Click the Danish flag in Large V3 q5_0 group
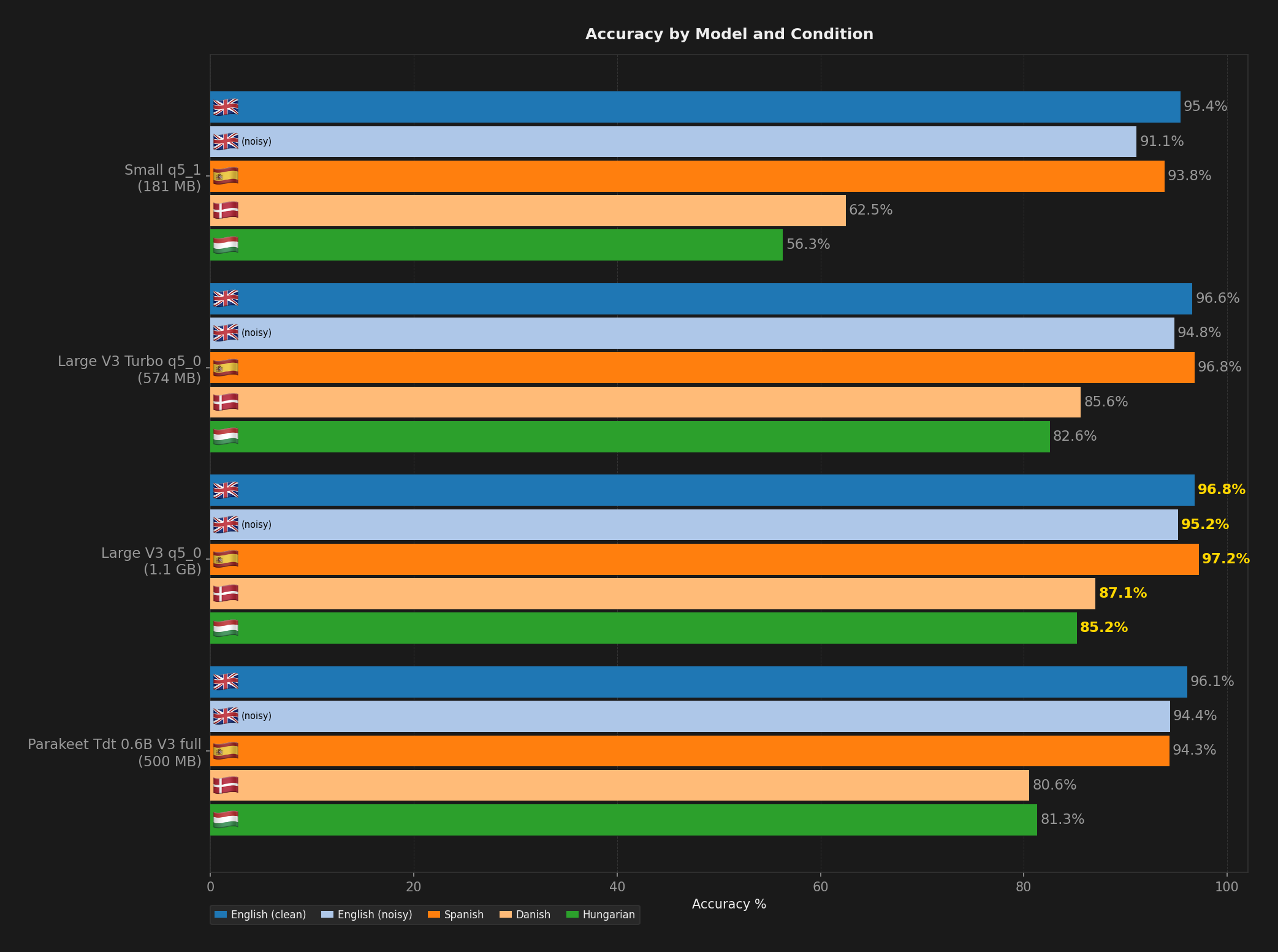 226,593
